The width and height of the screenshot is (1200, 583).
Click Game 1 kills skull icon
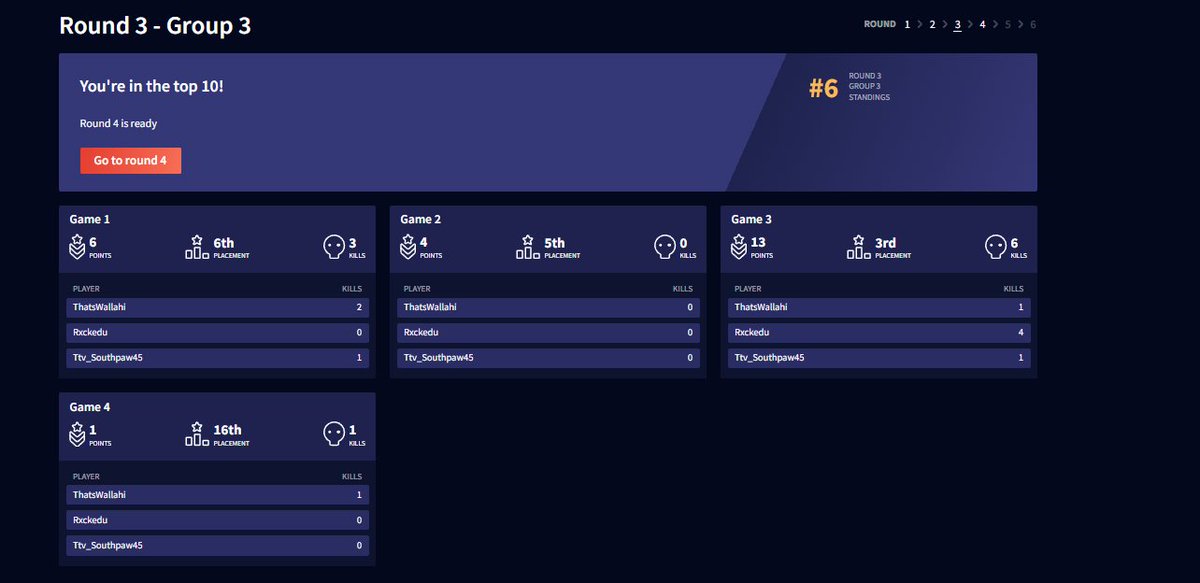334,247
